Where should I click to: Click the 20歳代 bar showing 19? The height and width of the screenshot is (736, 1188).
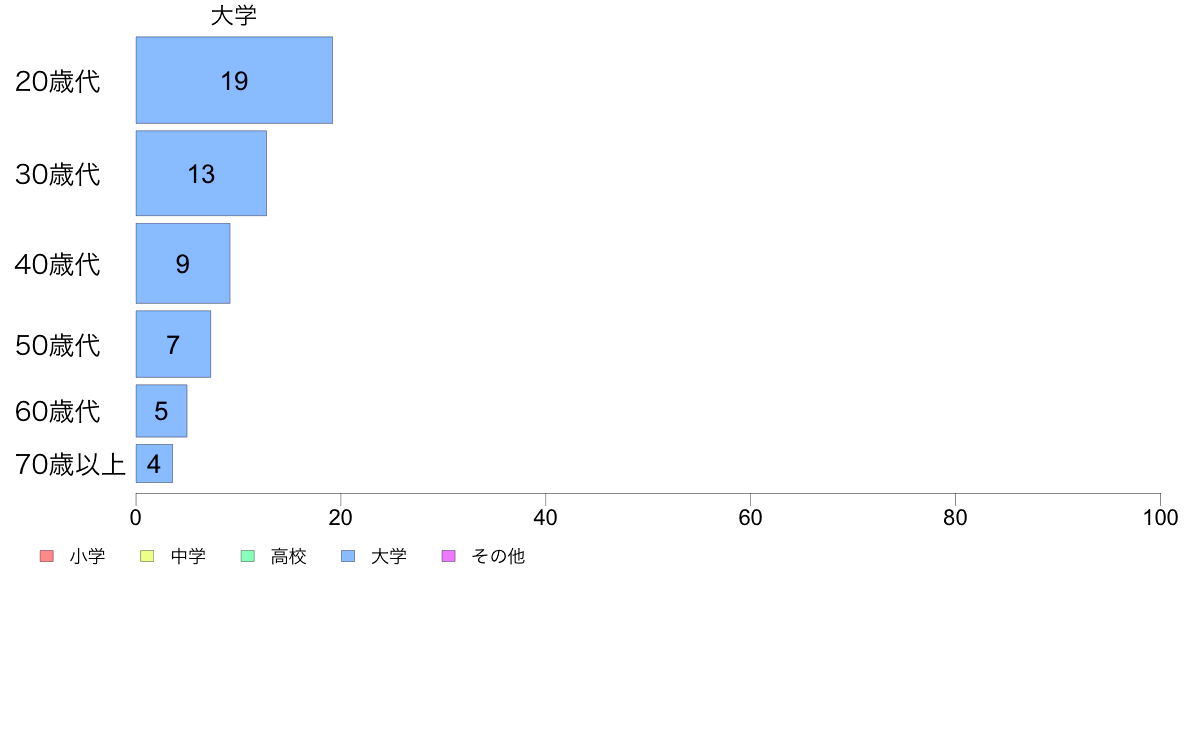pyautogui.click(x=234, y=80)
